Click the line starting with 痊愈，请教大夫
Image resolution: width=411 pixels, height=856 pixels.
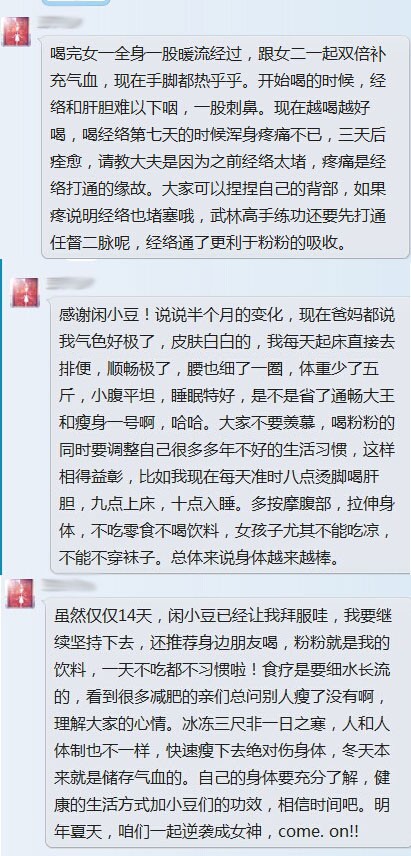pos(218,162)
